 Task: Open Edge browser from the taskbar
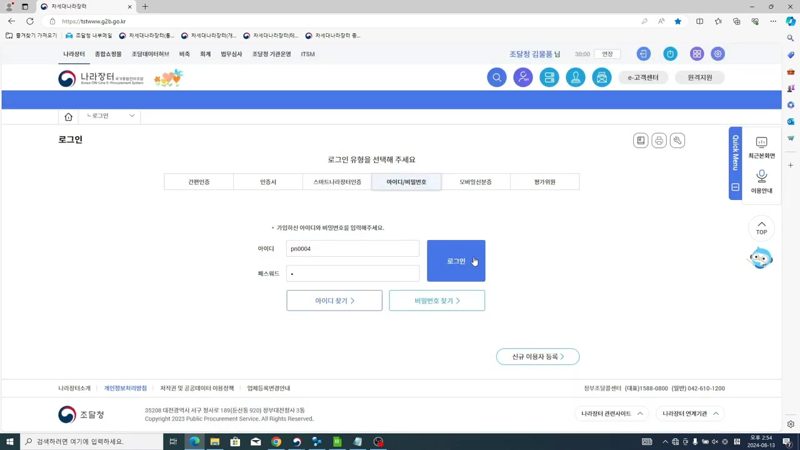point(194,442)
